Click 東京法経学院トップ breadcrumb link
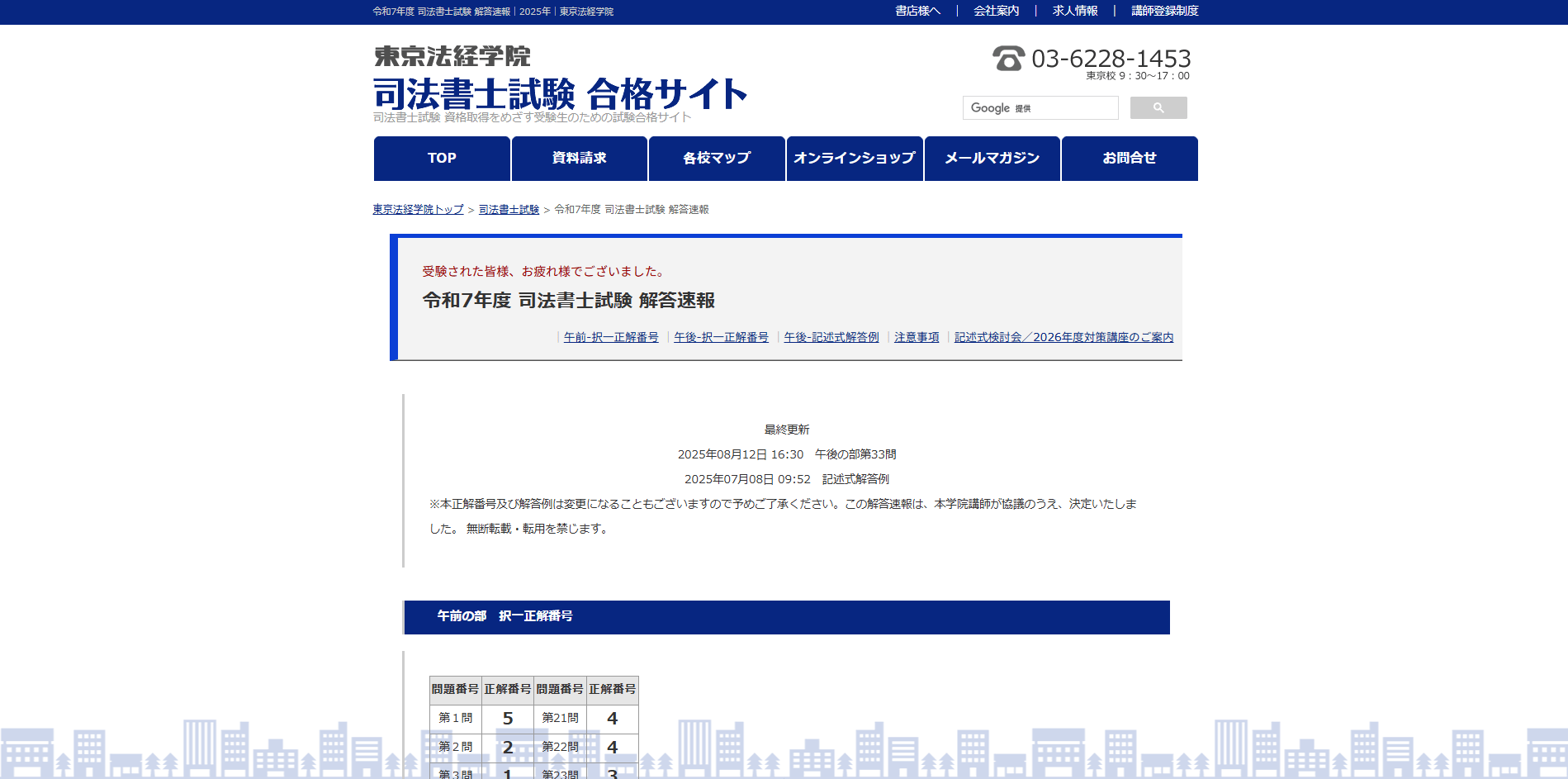The height and width of the screenshot is (779, 1568). coord(418,210)
